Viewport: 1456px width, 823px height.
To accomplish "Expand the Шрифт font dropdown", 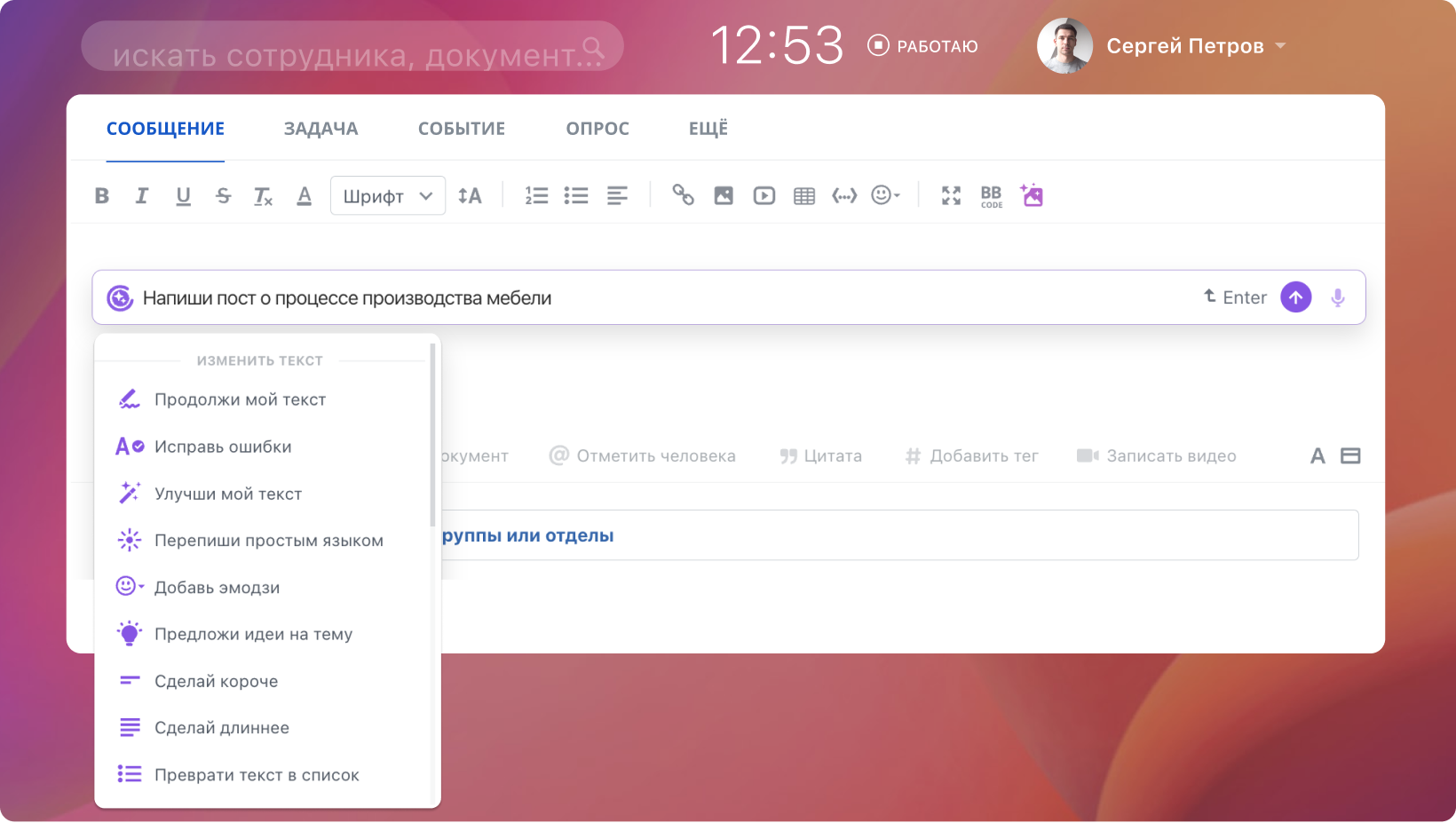I will (x=387, y=195).
